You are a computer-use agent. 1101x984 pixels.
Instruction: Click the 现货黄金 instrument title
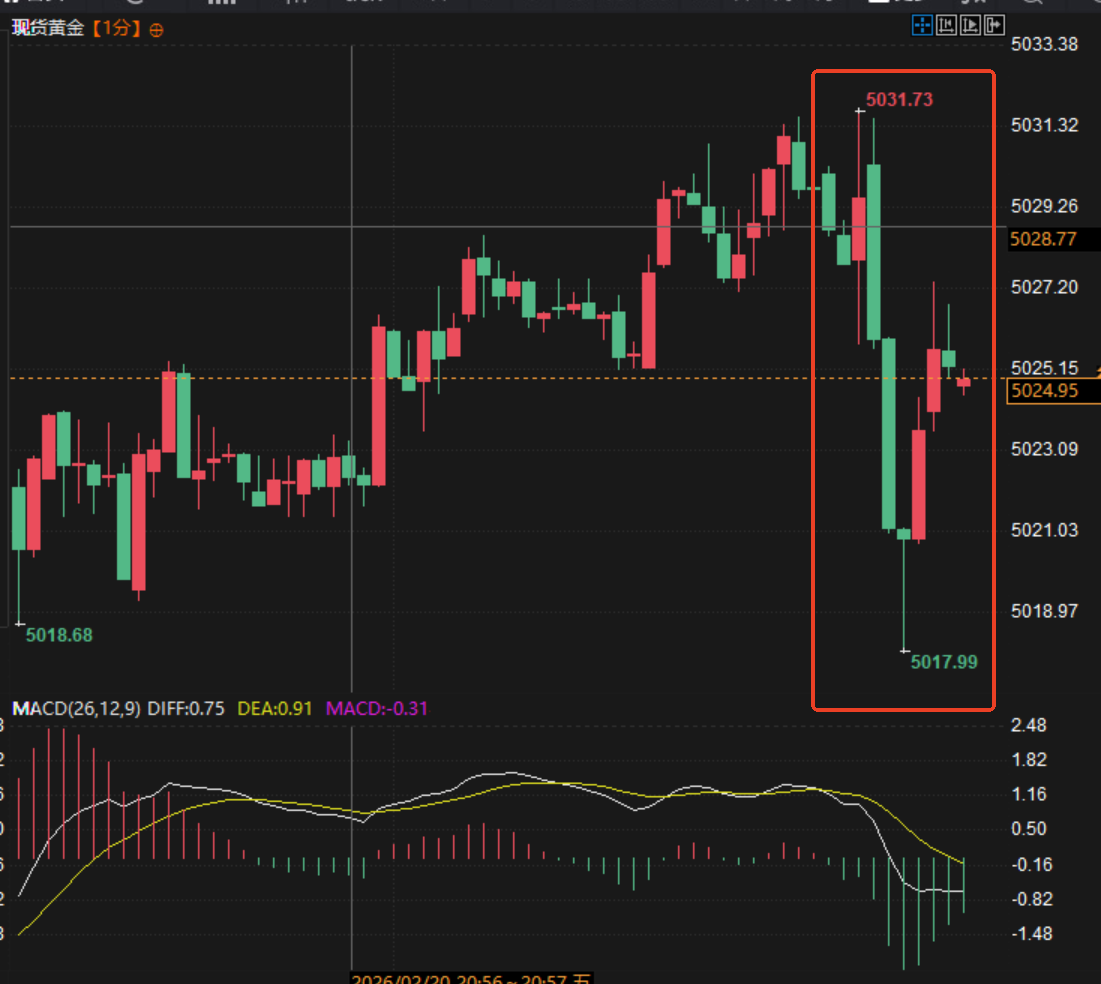[x=48, y=28]
